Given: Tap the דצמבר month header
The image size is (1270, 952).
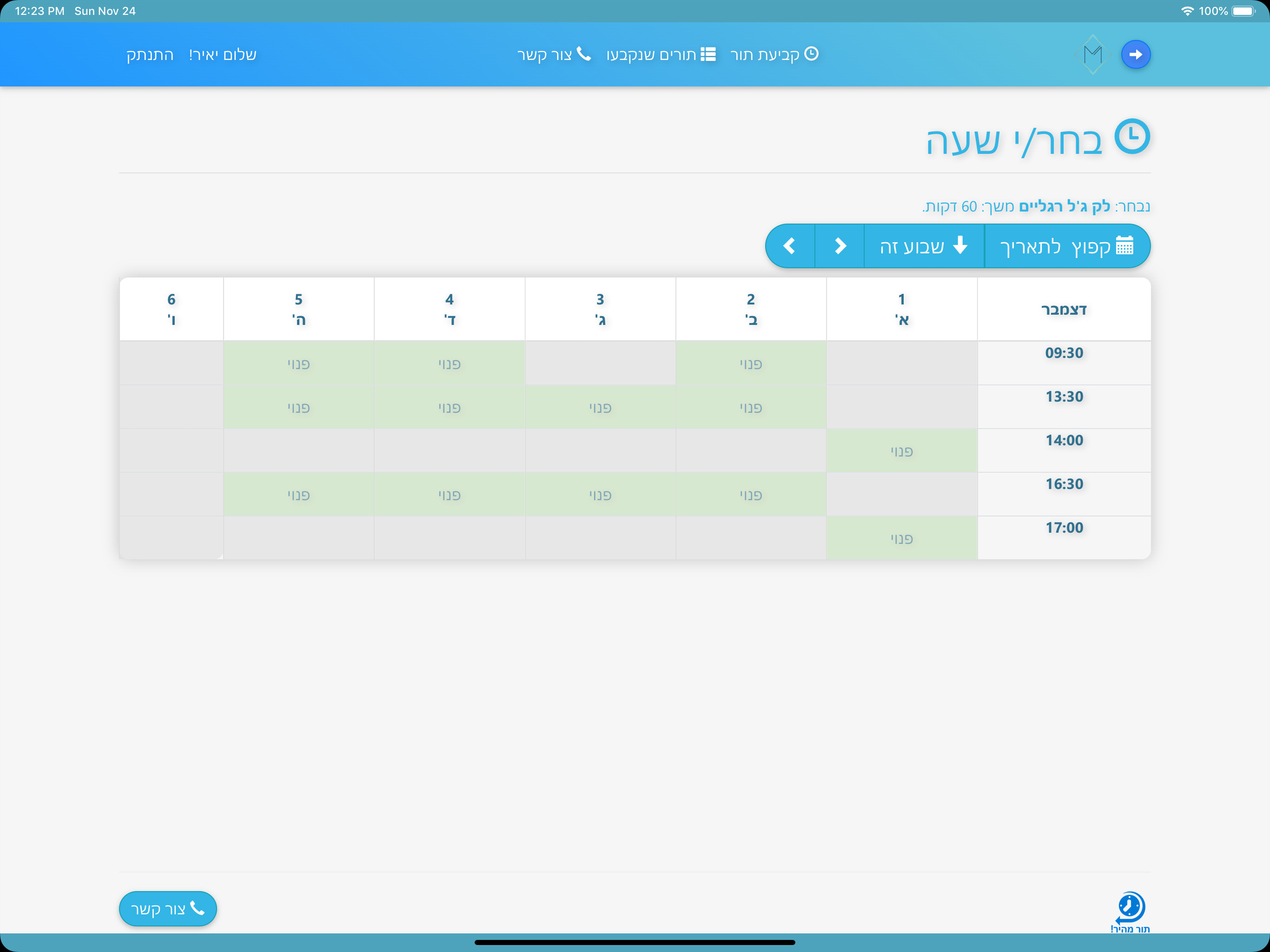Looking at the screenshot, I should (1064, 310).
